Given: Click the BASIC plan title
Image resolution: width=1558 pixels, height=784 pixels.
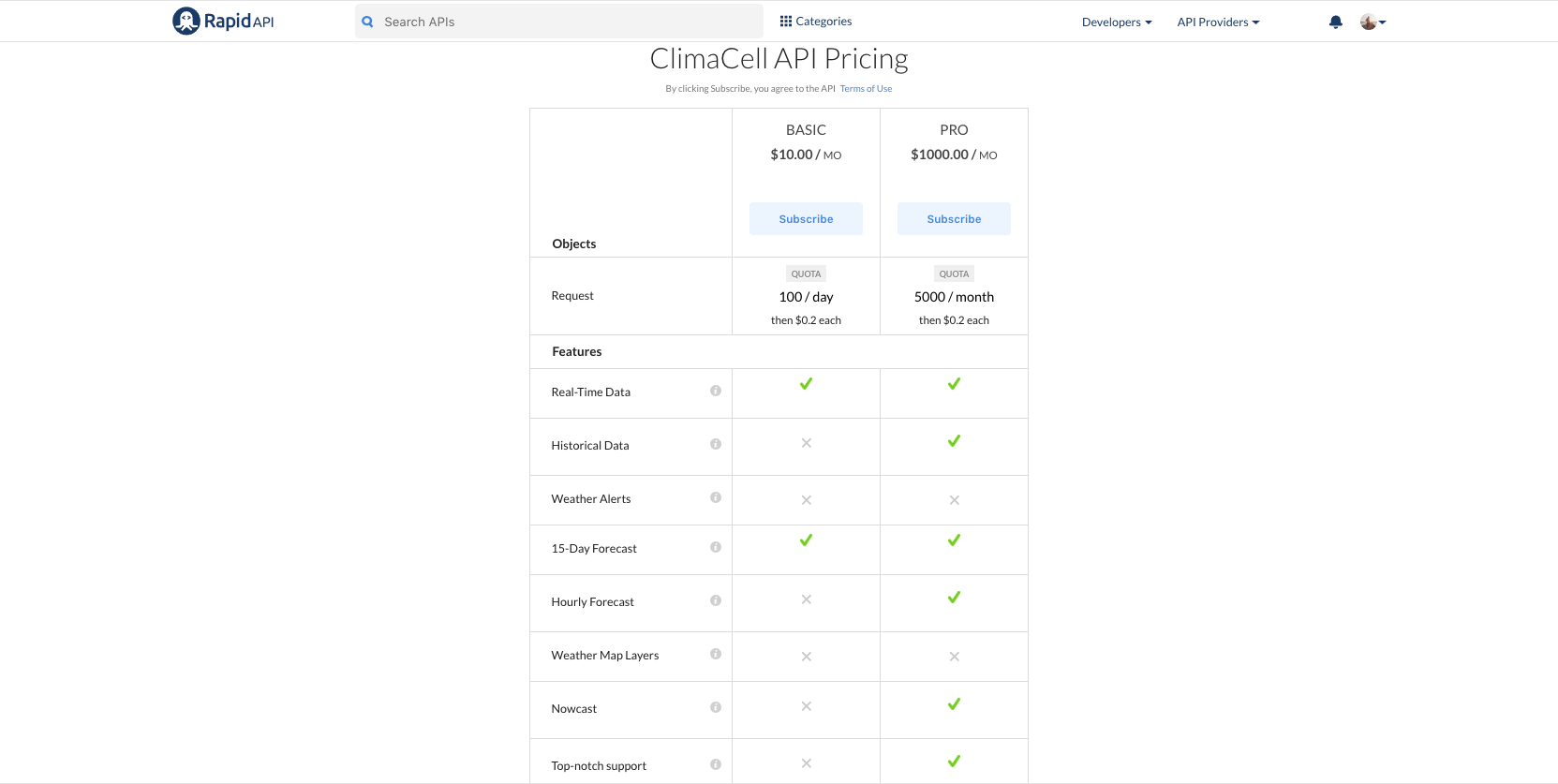Looking at the screenshot, I should tap(806, 130).
